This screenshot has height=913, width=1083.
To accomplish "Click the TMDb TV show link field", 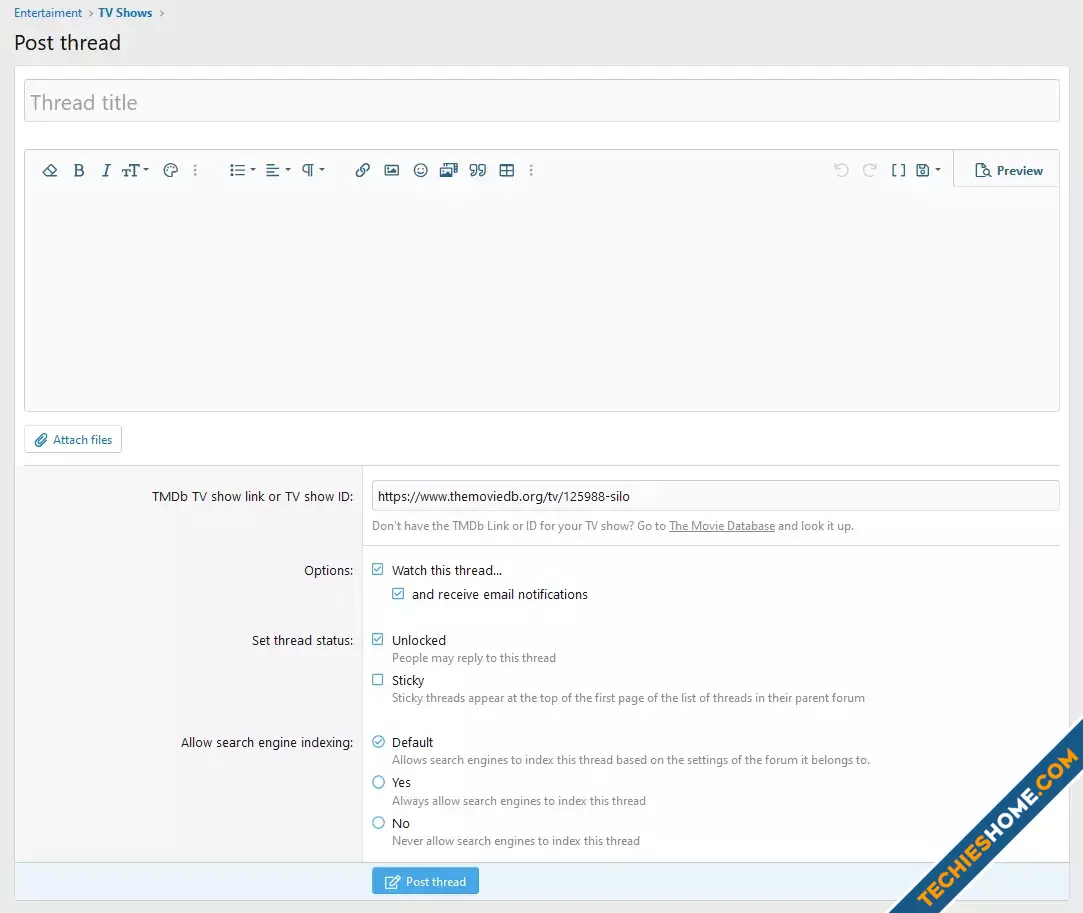I will [x=716, y=496].
